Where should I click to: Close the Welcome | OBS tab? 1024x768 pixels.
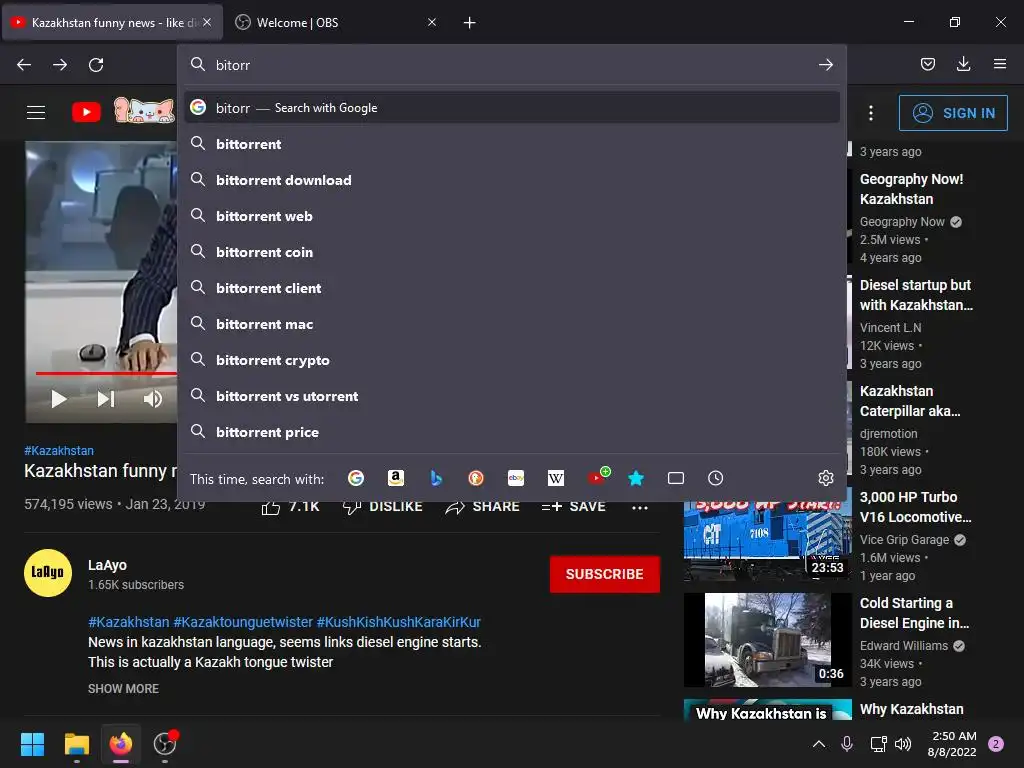(x=432, y=22)
